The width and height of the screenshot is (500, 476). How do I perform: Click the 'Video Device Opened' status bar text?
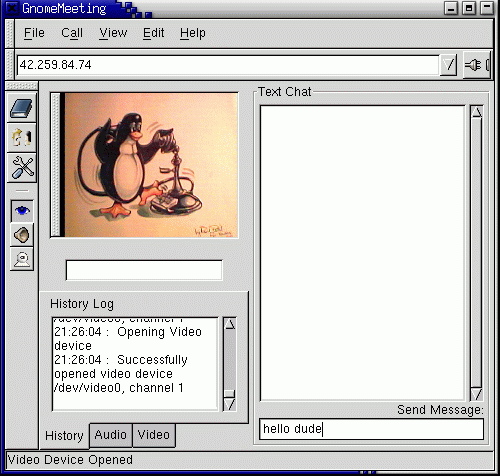pyautogui.click(x=70, y=460)
